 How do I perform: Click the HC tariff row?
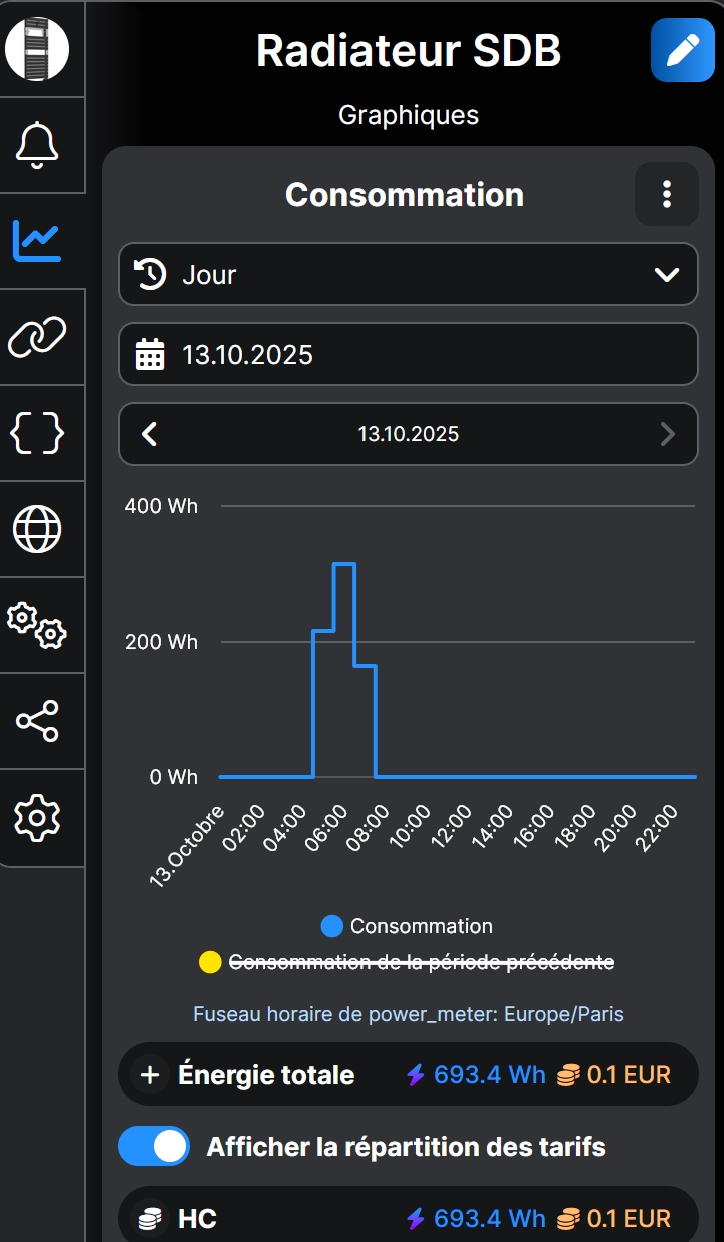(408, 1218)
